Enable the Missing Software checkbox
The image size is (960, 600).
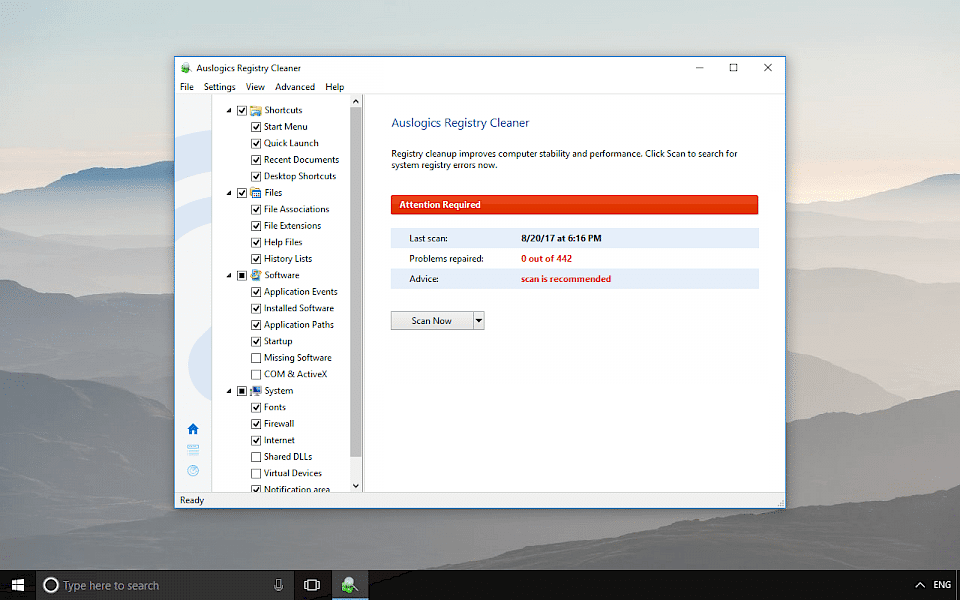point(256,358)
